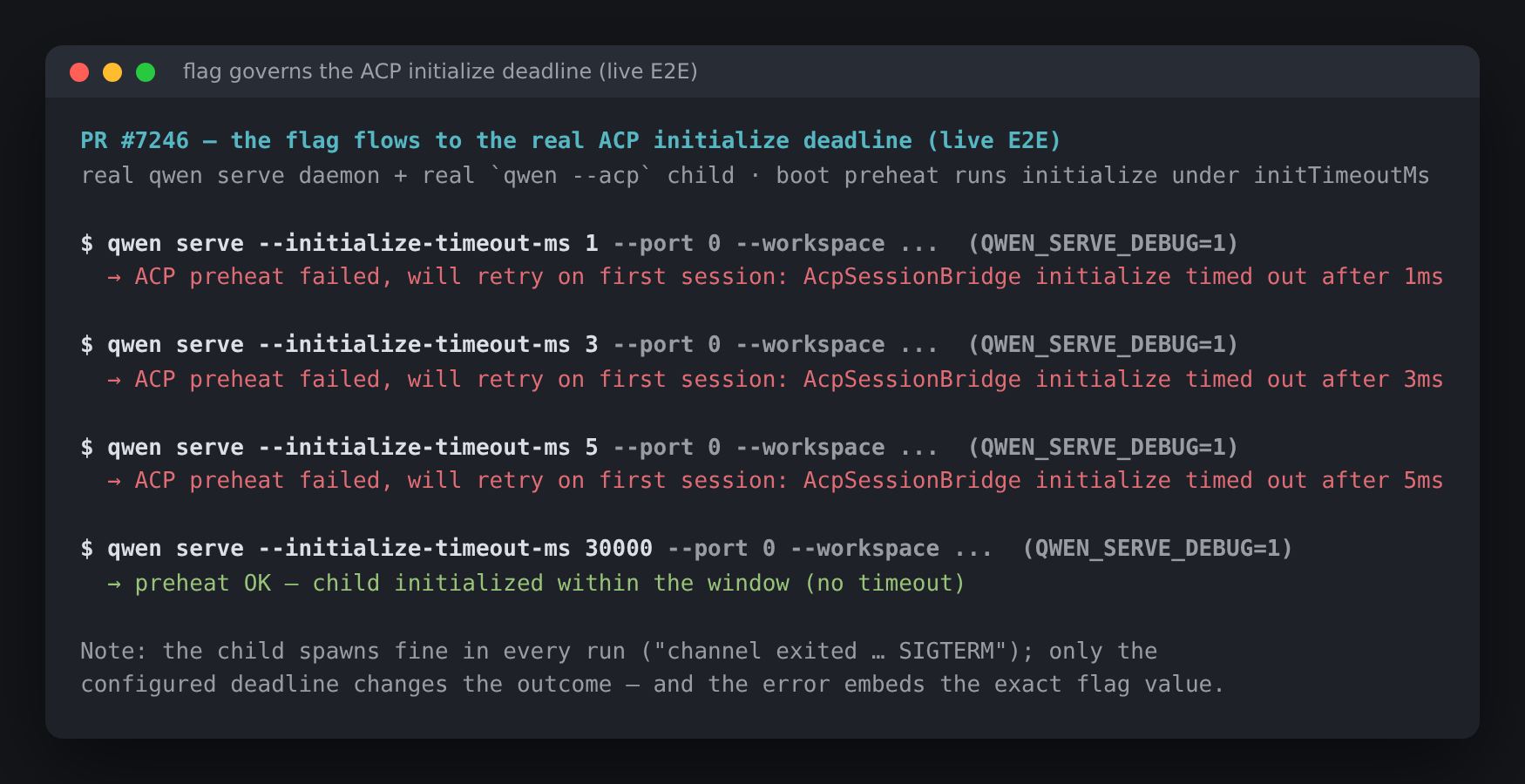
Task: Click the arrow before the 5ms timeout error
Action: (x=114, y=481)
